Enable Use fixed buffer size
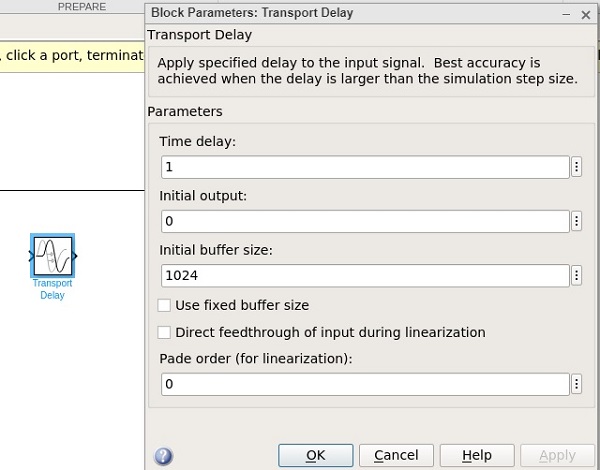Image resolution: width=600 pixels, height=470 pixels. tap(165, 305)
